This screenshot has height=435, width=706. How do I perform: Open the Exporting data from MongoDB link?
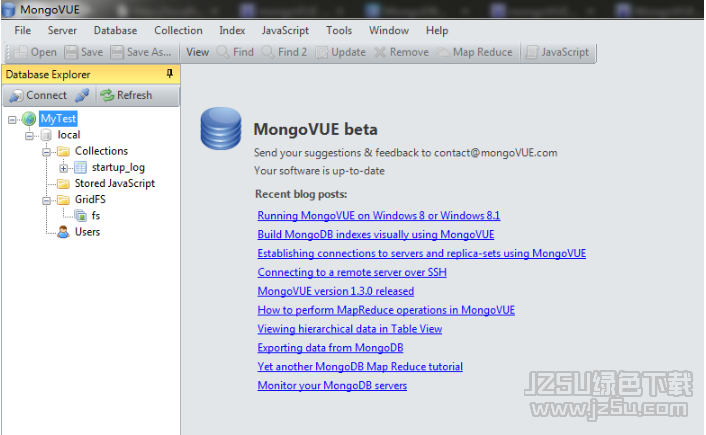(330, 348)
